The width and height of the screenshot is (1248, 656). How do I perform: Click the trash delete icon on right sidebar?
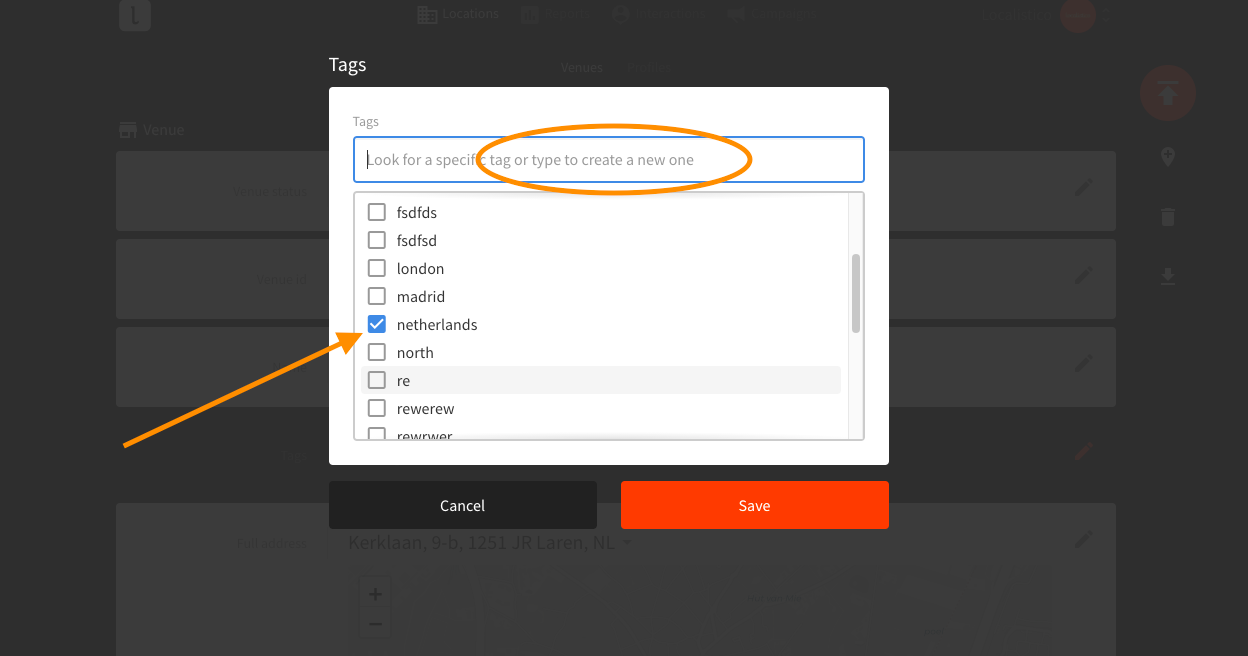(x=1168, y=217)
